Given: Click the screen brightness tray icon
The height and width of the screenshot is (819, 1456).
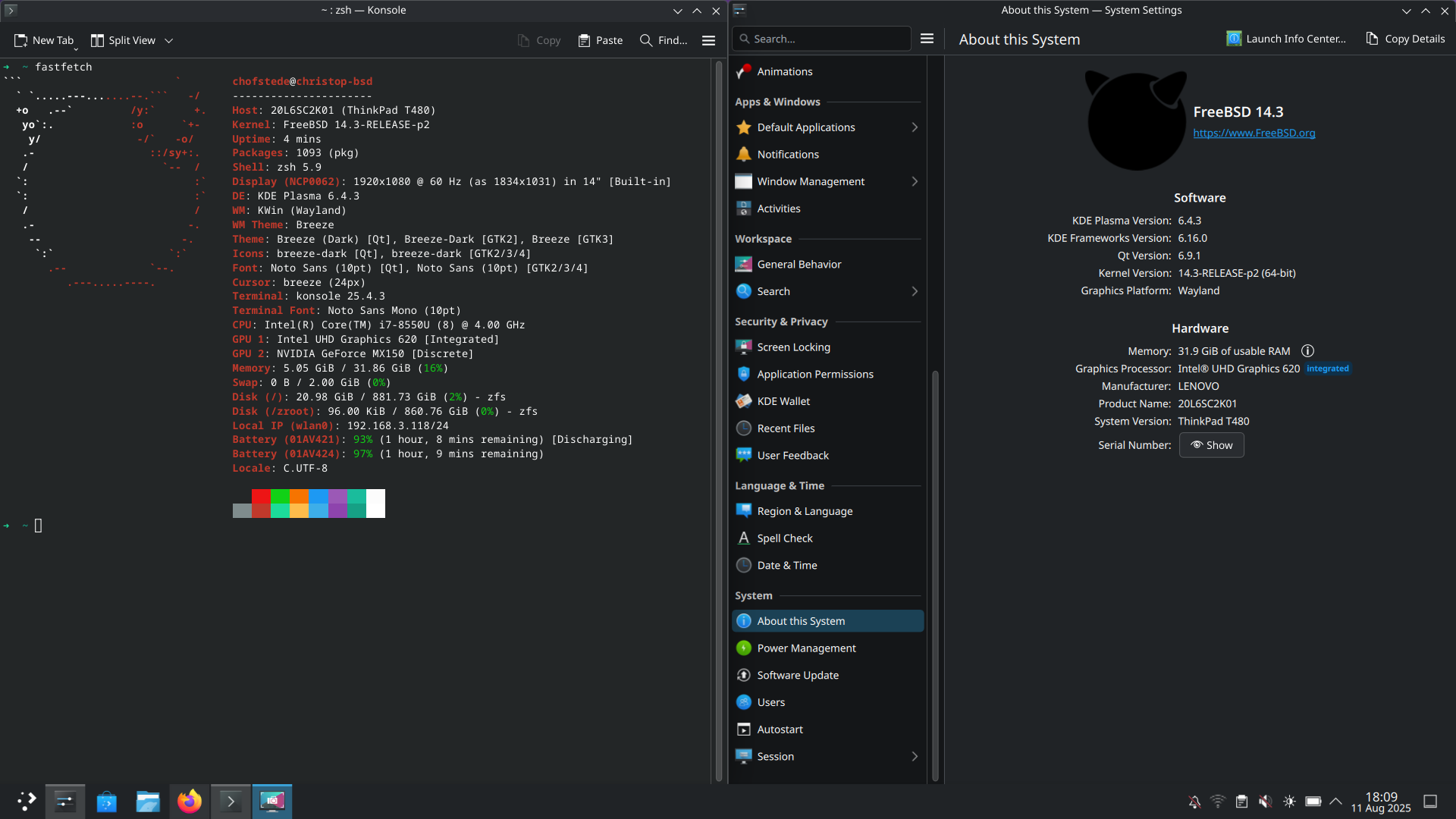Looking at the screenshot, I should point(1289,802).
